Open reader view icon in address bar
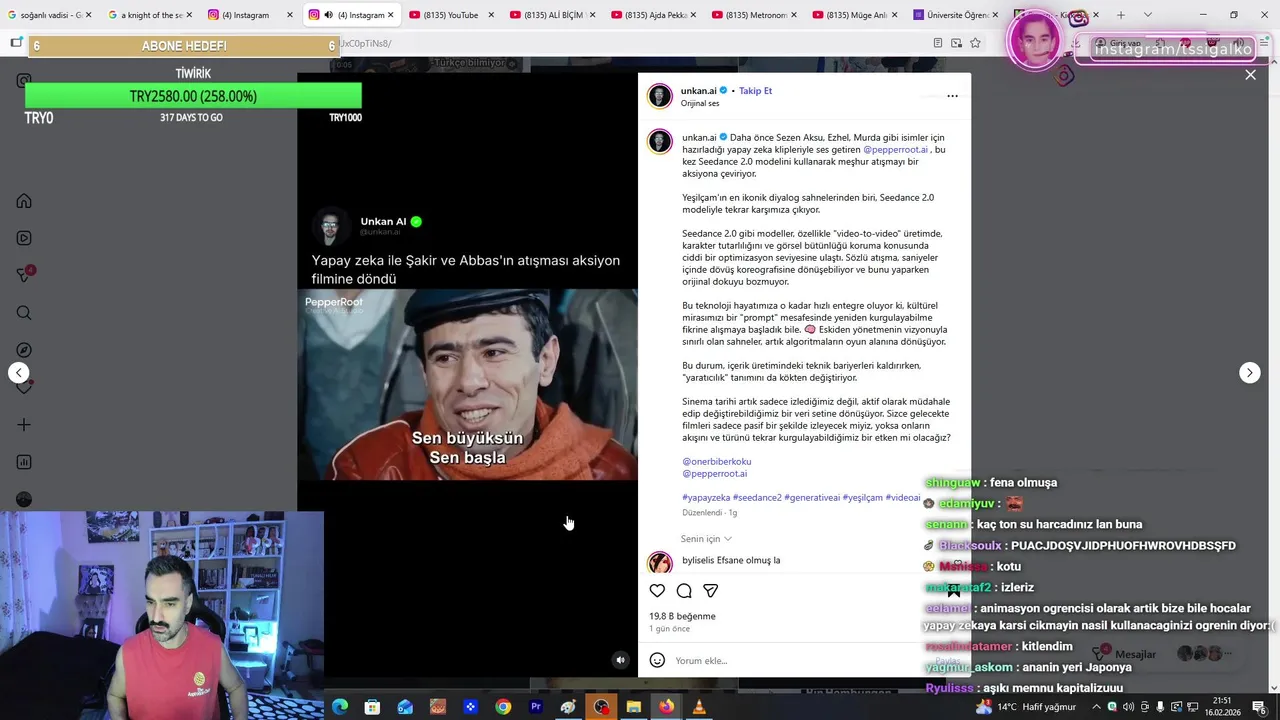1280x720 pixels. tap(937, 43)
